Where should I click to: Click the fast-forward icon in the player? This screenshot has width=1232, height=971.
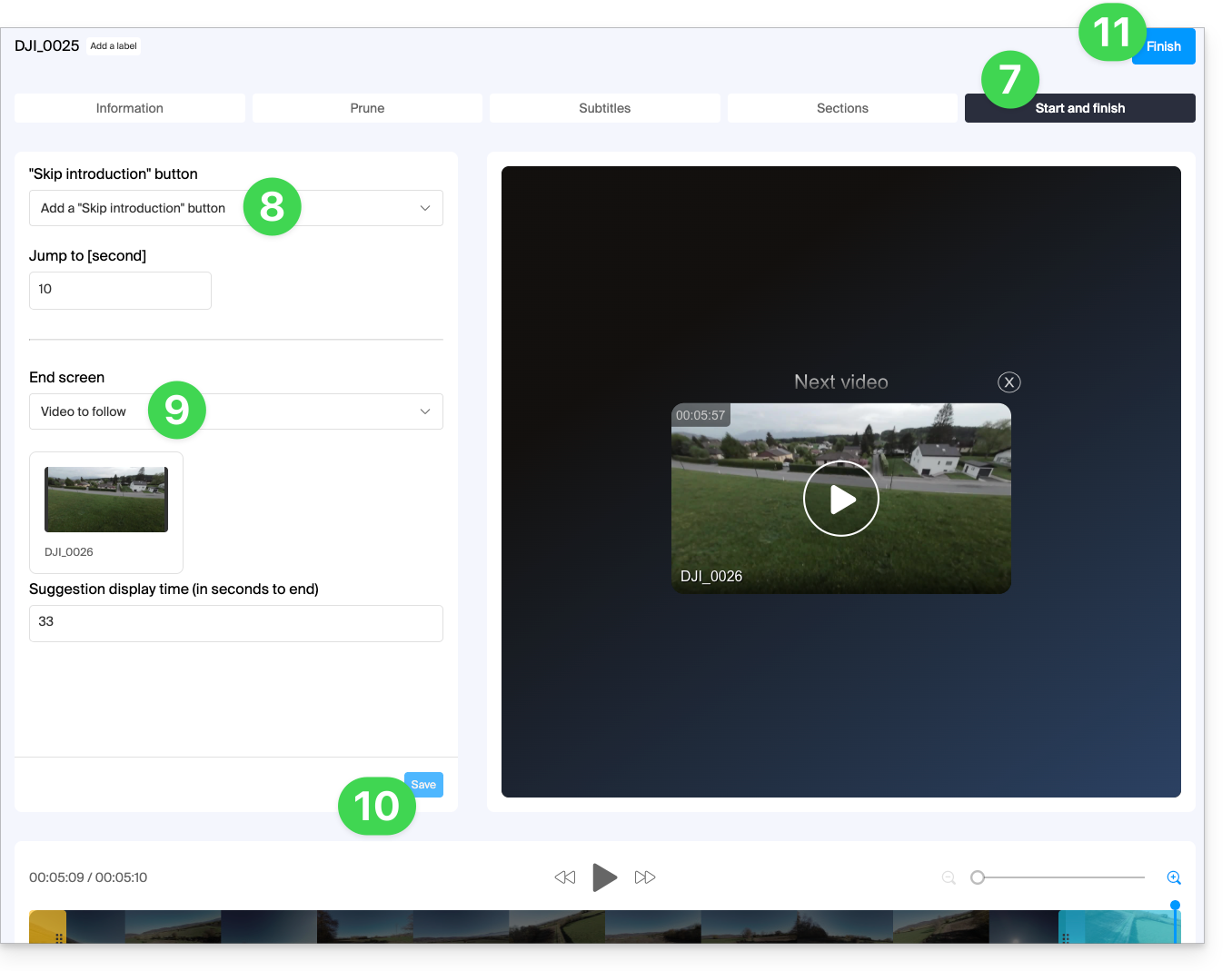pos(645,877)
